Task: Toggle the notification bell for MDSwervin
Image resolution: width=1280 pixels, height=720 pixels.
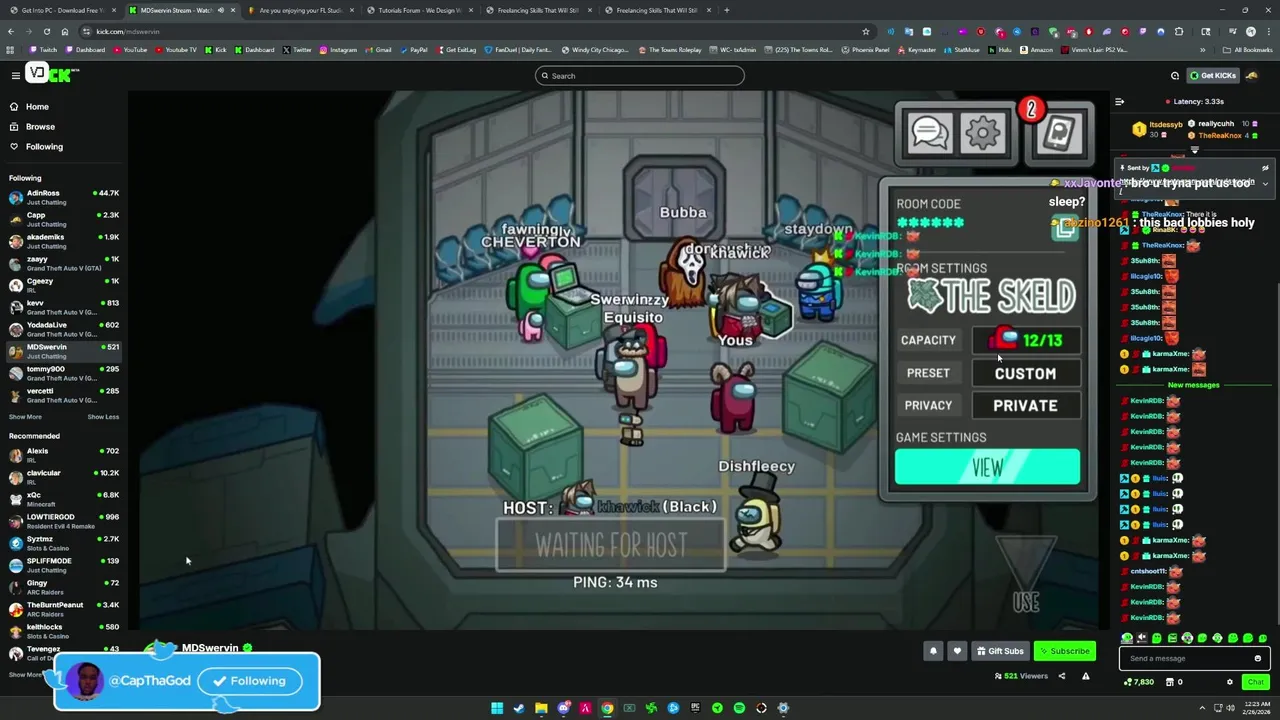Action: (x=933, y=651)
